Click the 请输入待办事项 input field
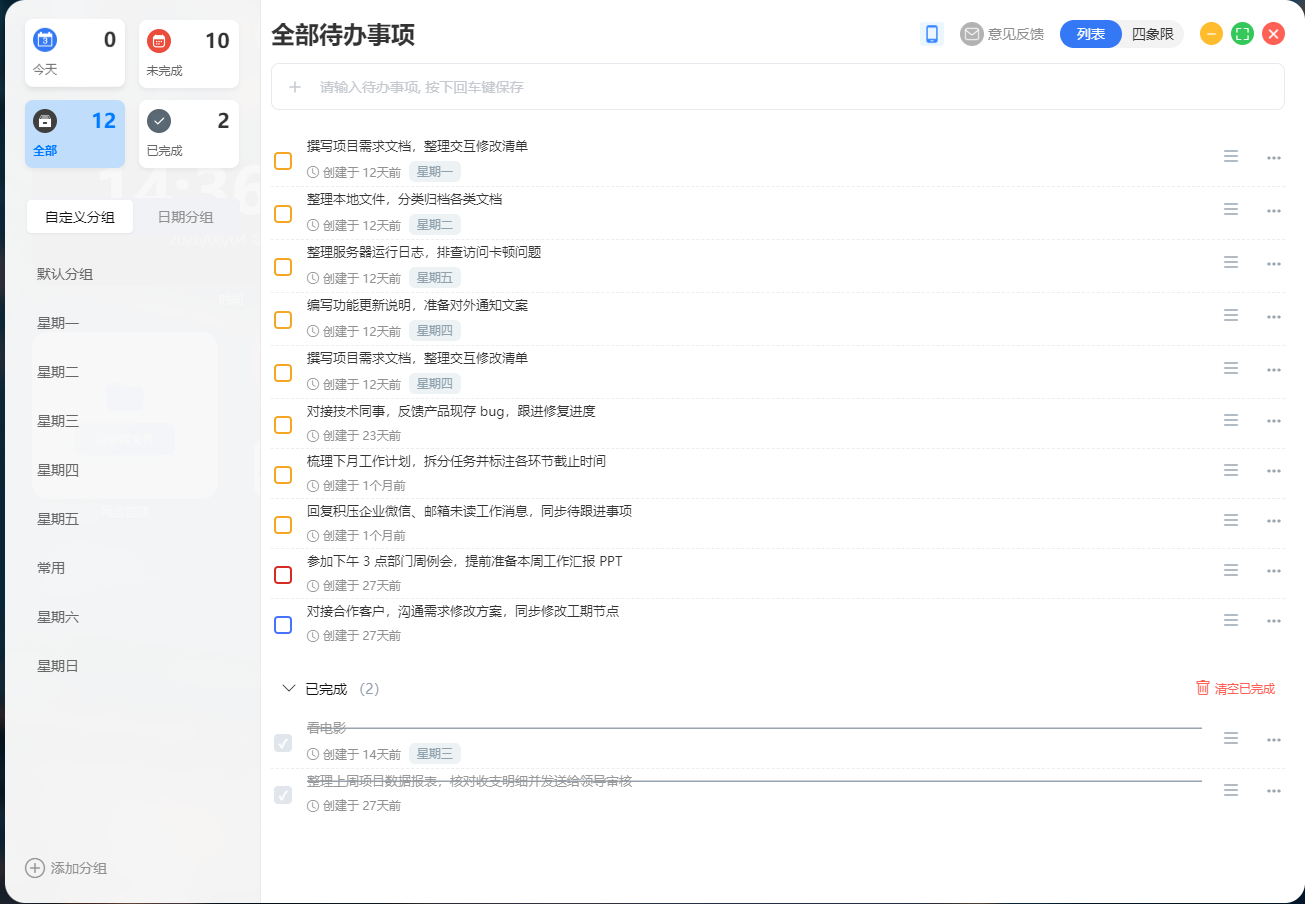Image resolution: width=1305 pixels, height=904 pixels. (778, 87)
